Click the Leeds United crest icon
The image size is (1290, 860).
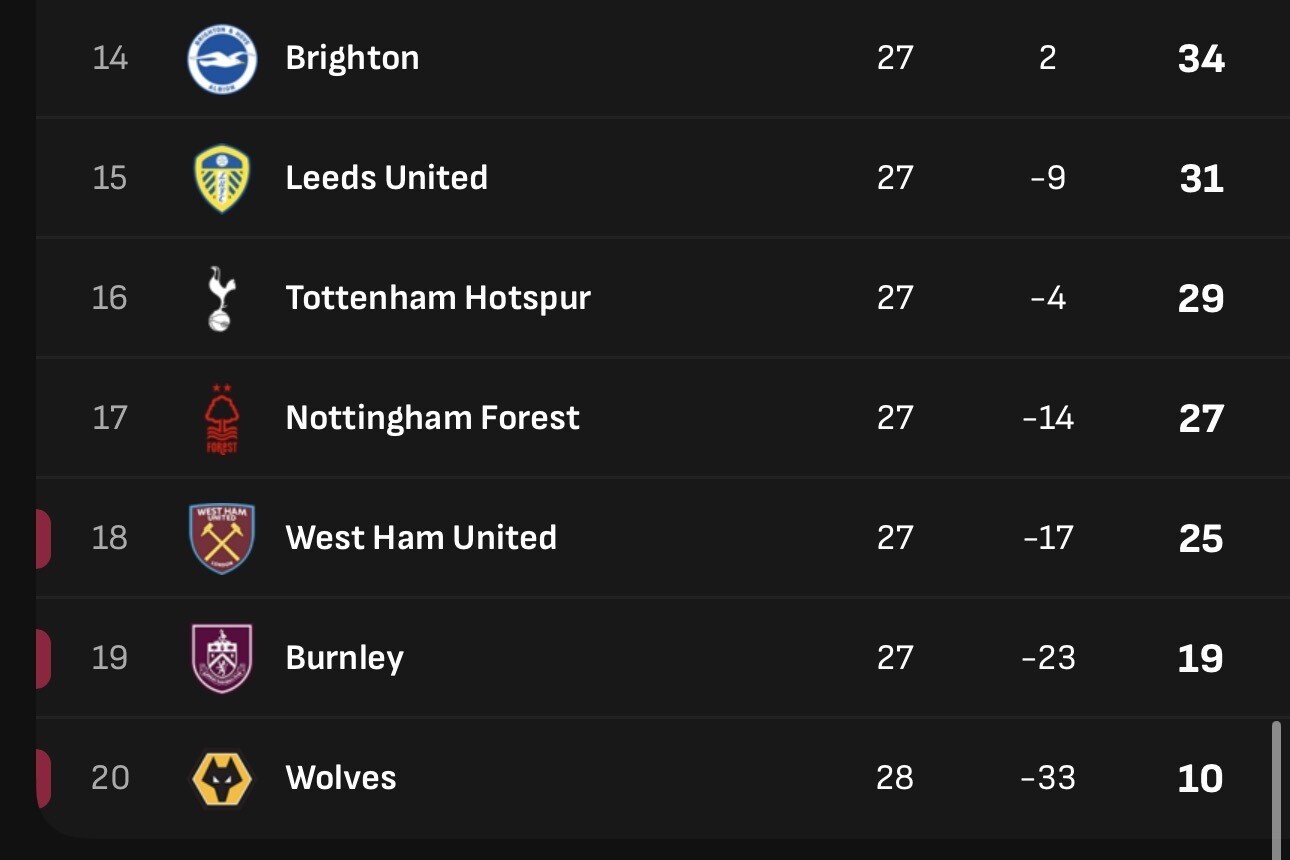[222, 179]
